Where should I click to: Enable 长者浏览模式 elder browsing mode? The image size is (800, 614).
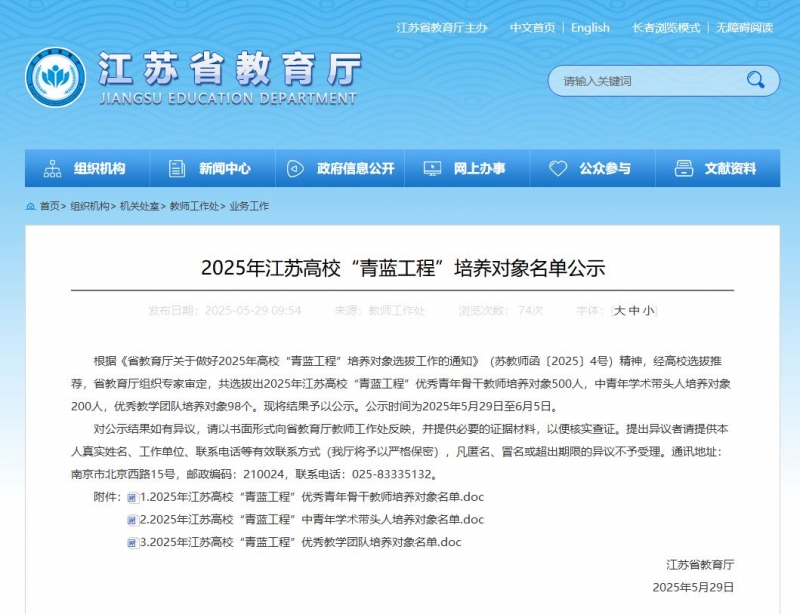(x=666, y=28)
